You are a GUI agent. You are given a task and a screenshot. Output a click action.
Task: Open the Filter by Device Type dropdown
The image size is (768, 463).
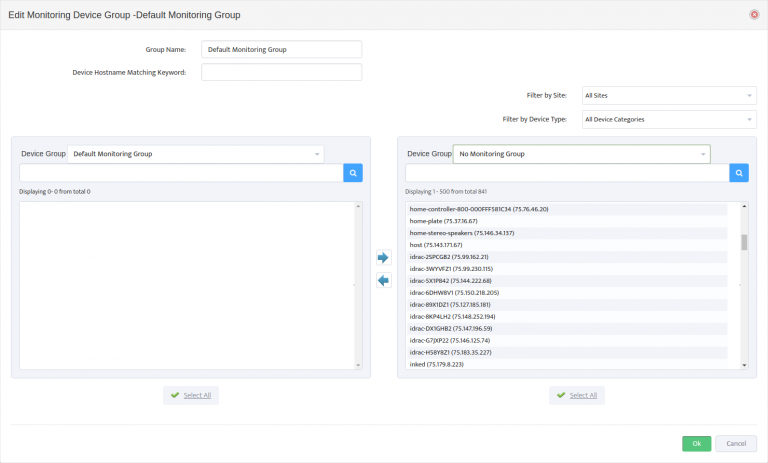(x=668, y=120)
